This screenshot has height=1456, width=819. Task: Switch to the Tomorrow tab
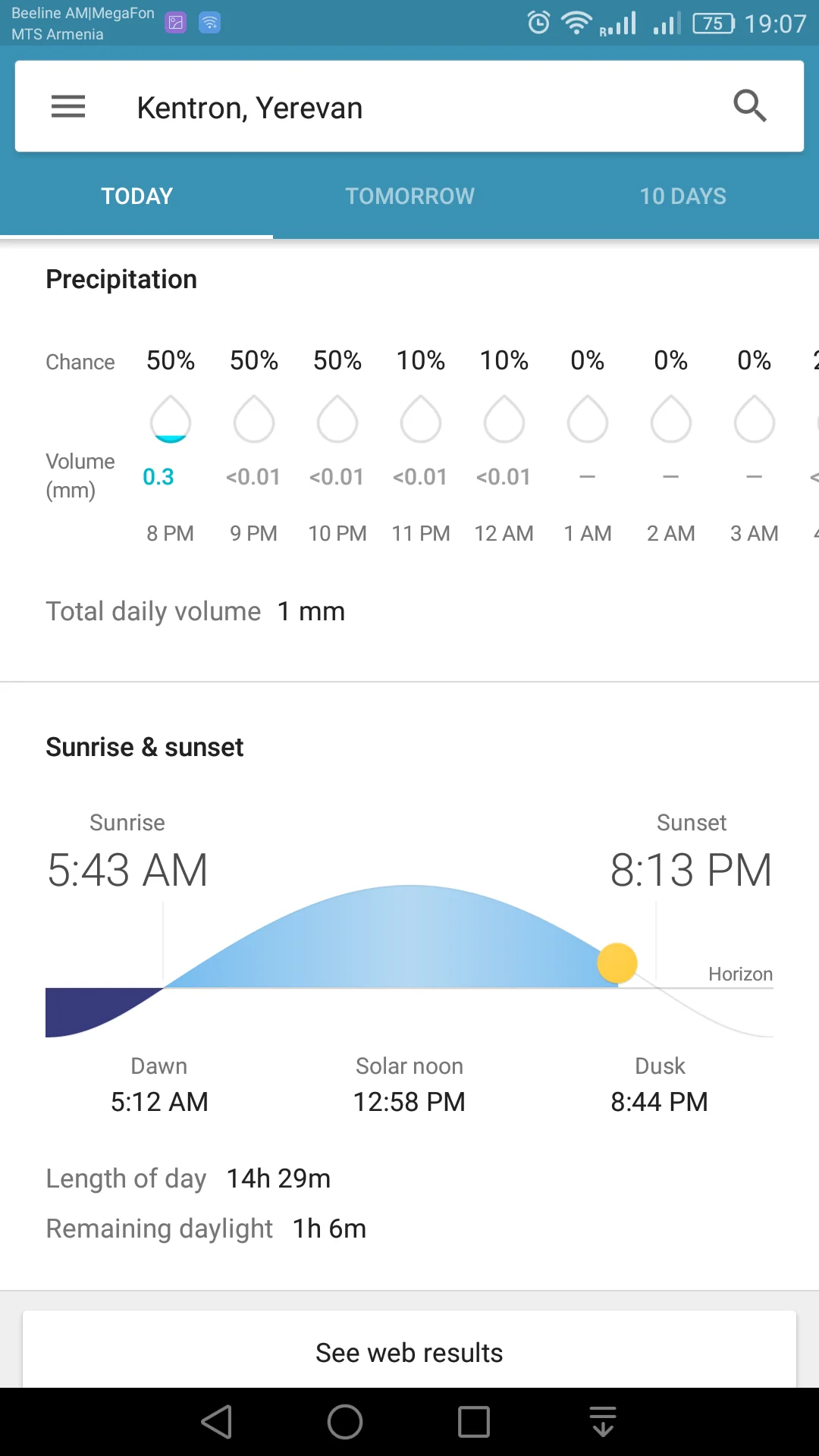[x=409, y=196]
